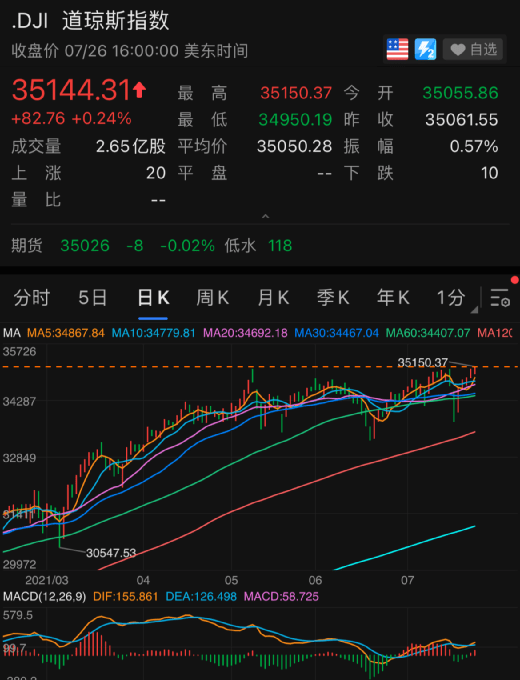Tap the -0.02% futures change

[x=187, y=246]
